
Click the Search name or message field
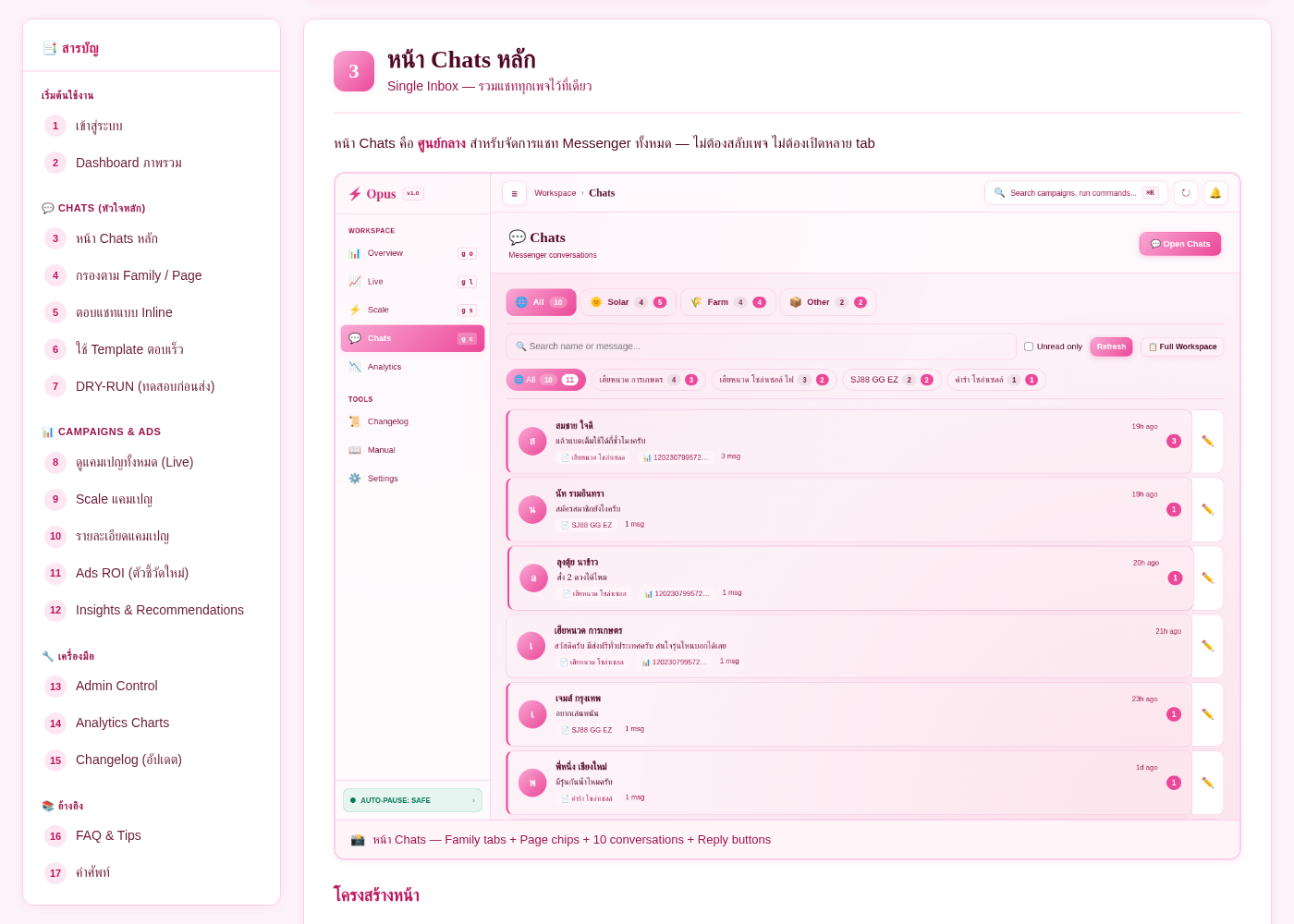click(761, 346)
